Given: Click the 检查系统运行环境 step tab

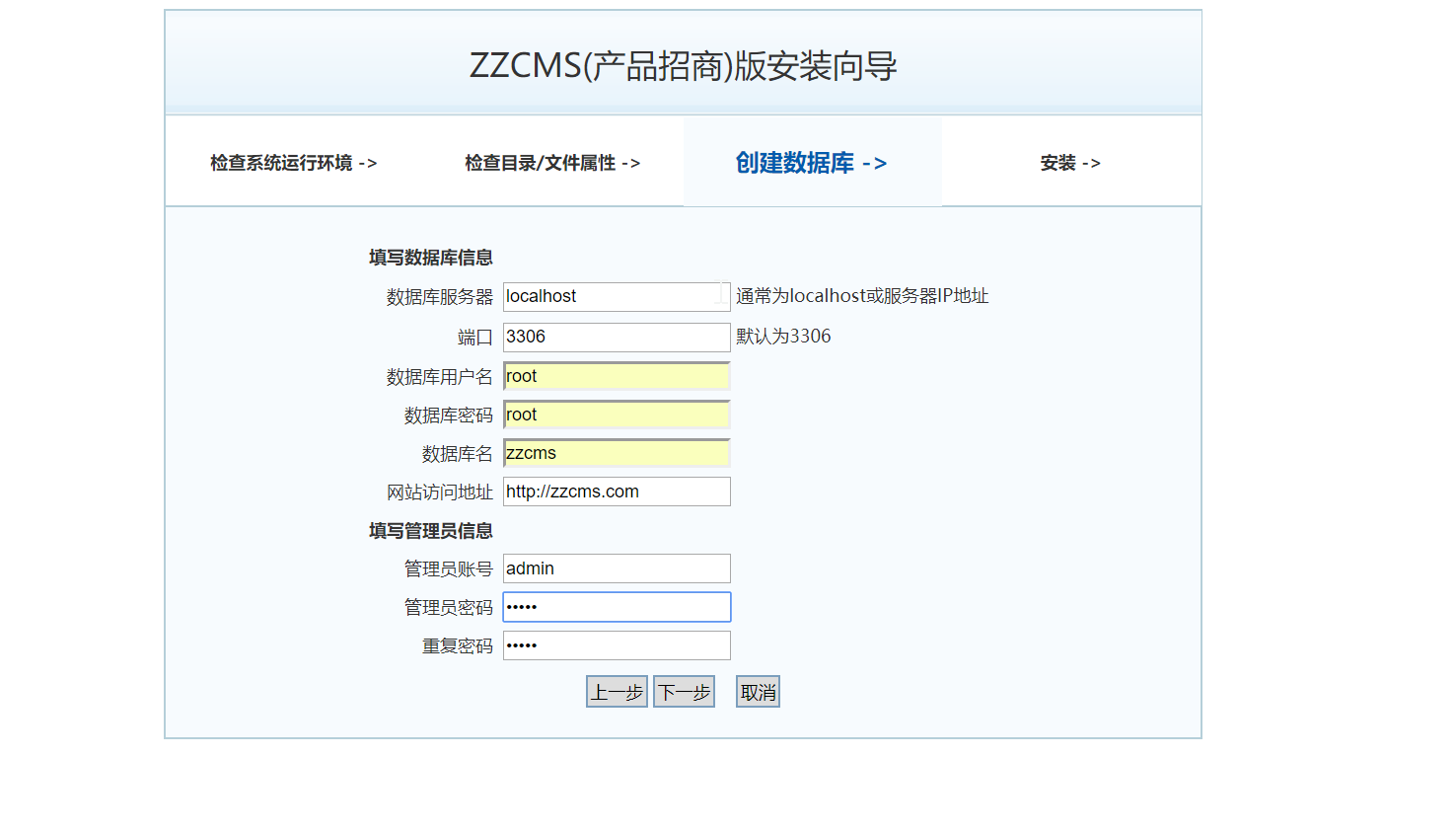Looking at the screenshot, I should click(293, 163).
